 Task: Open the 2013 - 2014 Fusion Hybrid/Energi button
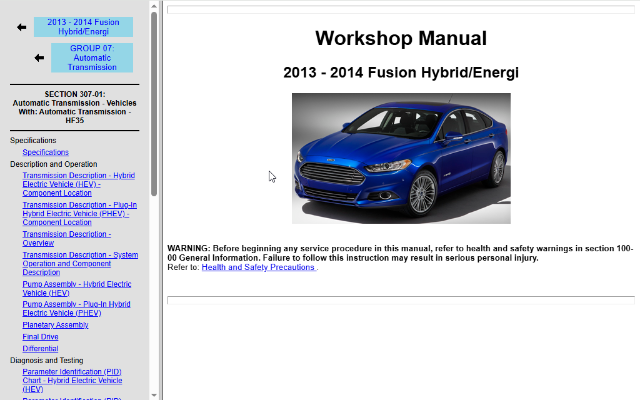(83, 27)
